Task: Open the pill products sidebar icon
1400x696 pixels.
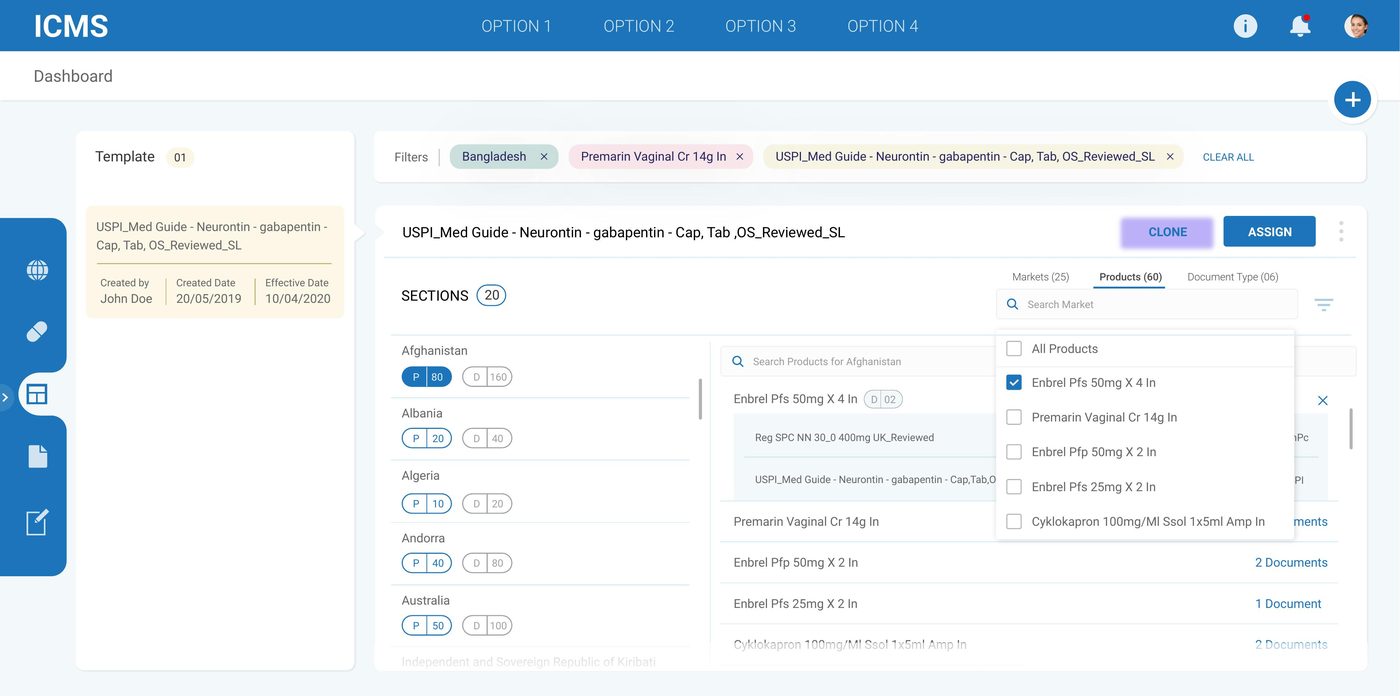Action: [37, 332]
